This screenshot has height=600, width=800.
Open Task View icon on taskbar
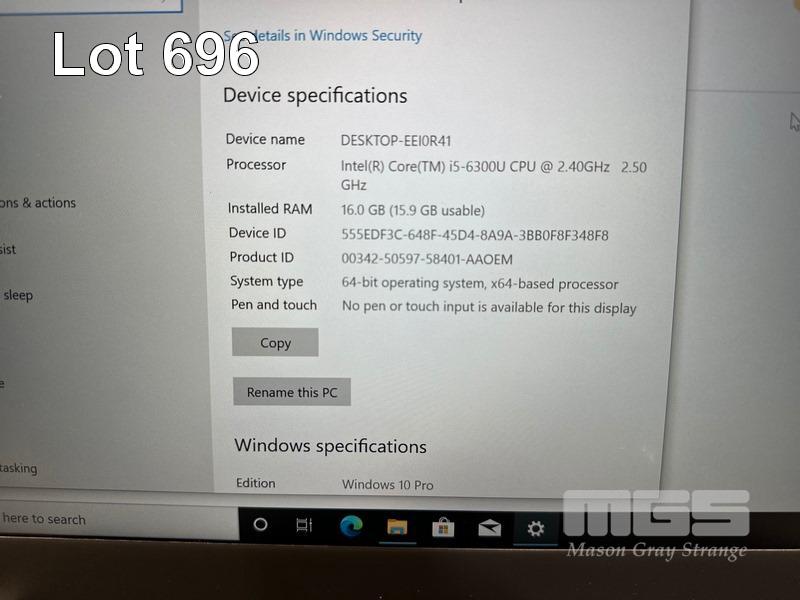pyautogui.click(x=304, y=525)
